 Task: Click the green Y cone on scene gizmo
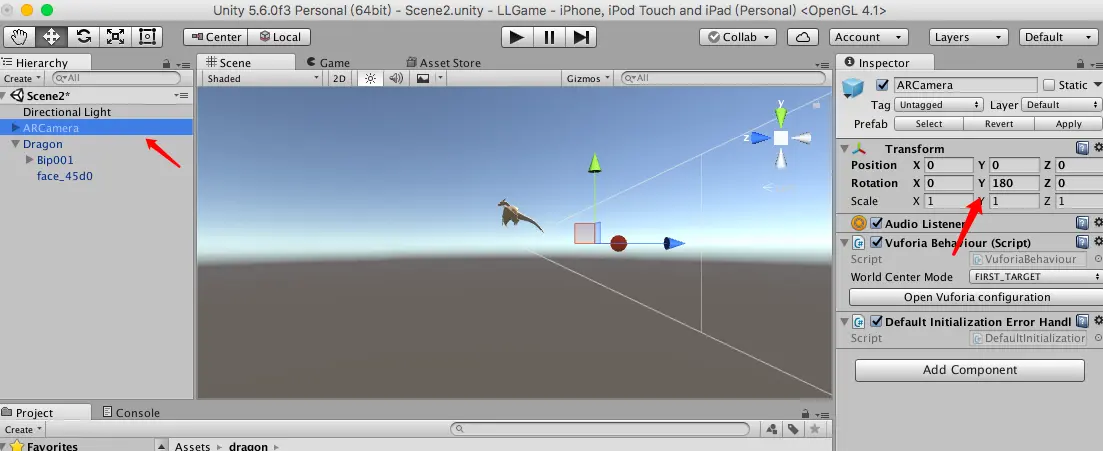point(780,115)
